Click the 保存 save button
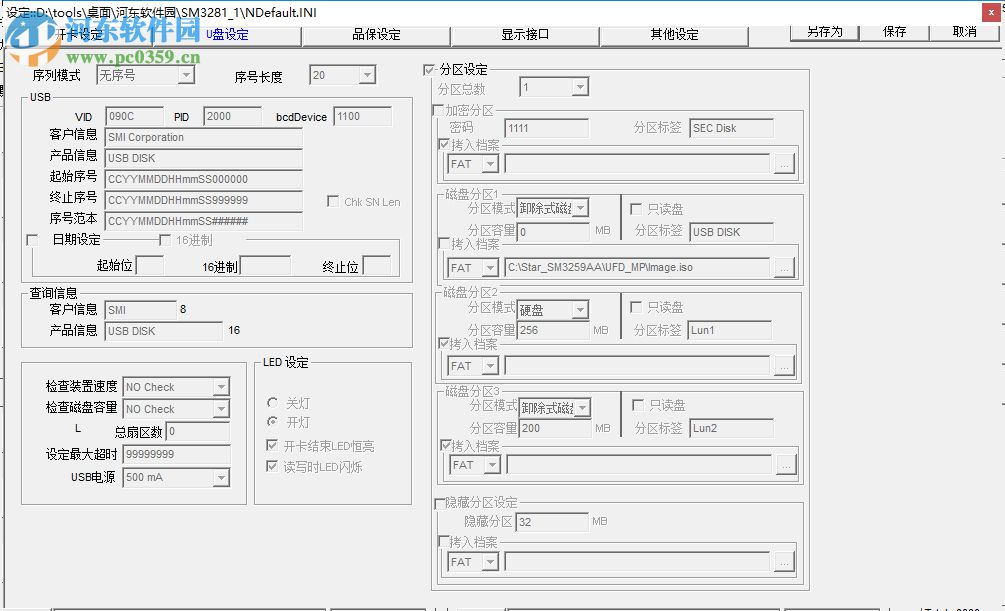This screenshot has height=611, width=1005. point(893,31)
